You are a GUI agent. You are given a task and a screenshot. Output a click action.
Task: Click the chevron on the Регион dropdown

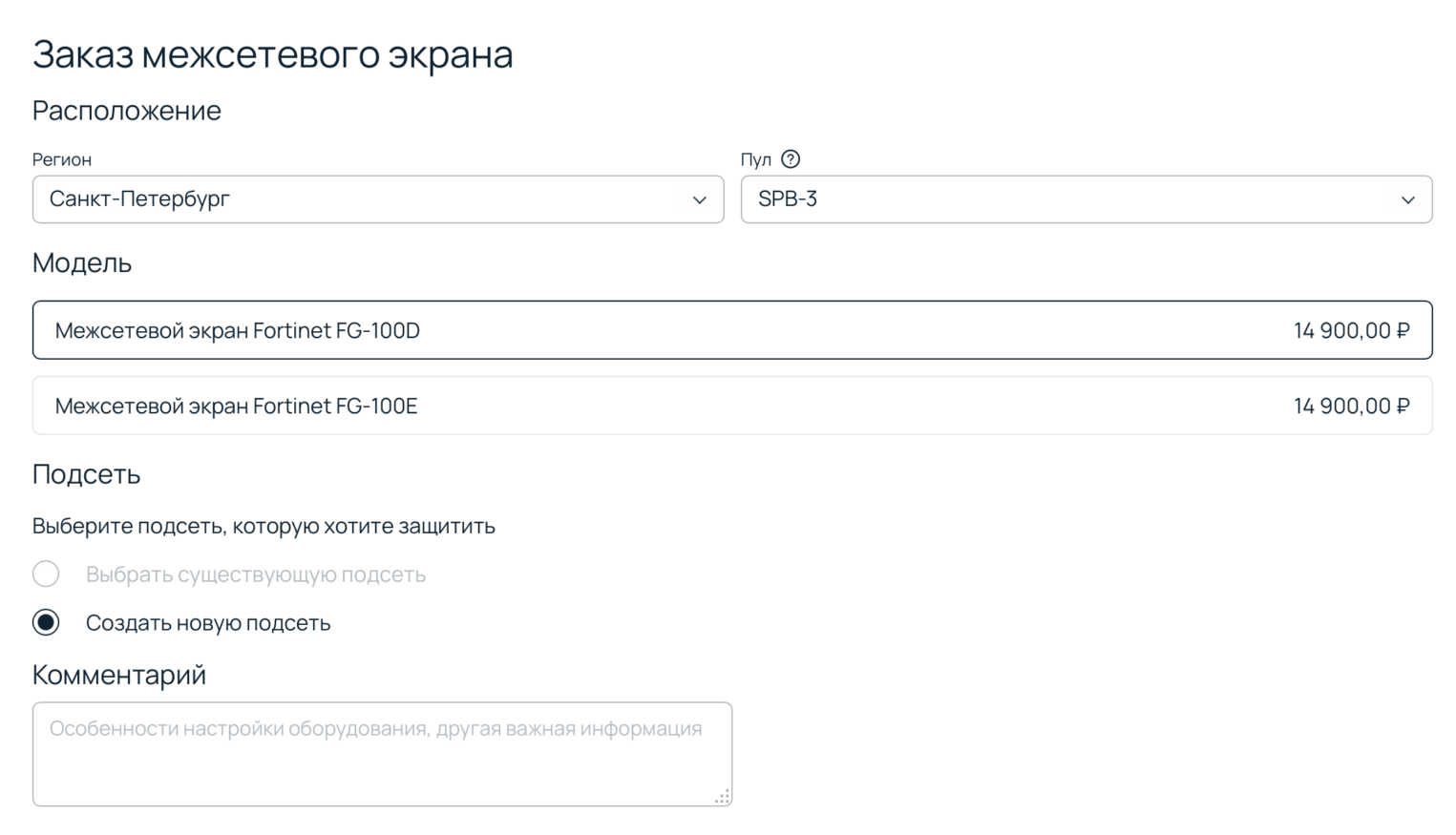coord(698,199)
